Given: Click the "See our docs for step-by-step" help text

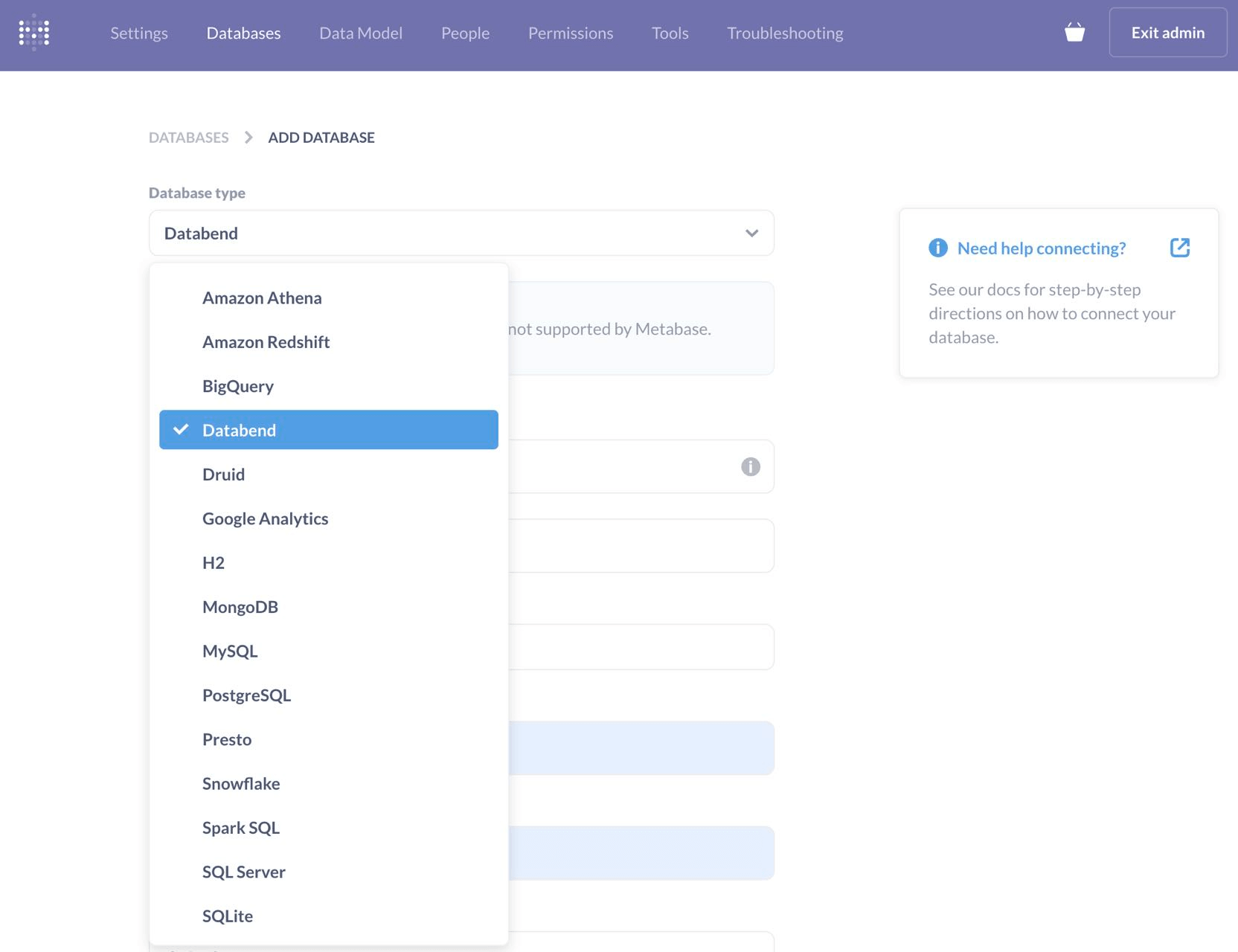Looking at the screenshot, I should tap(1035, 289).
